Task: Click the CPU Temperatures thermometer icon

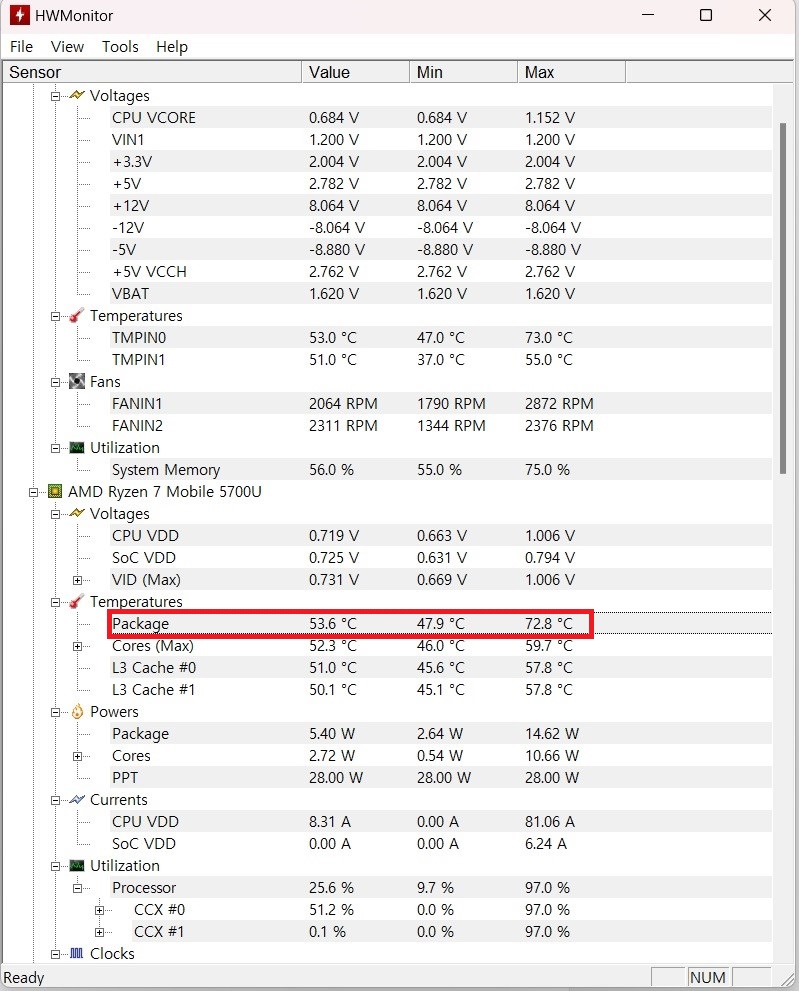Action: 76,601
